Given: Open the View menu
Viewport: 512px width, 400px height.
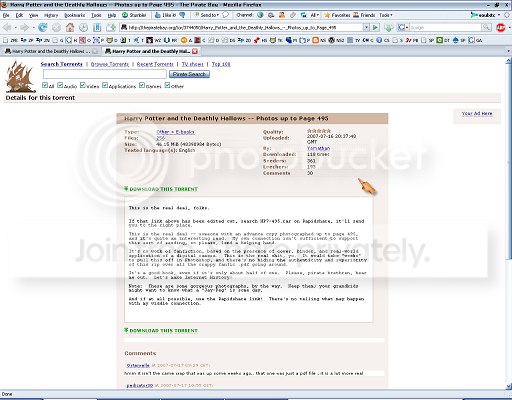Looking at the screenshot, I should [33, 15].
